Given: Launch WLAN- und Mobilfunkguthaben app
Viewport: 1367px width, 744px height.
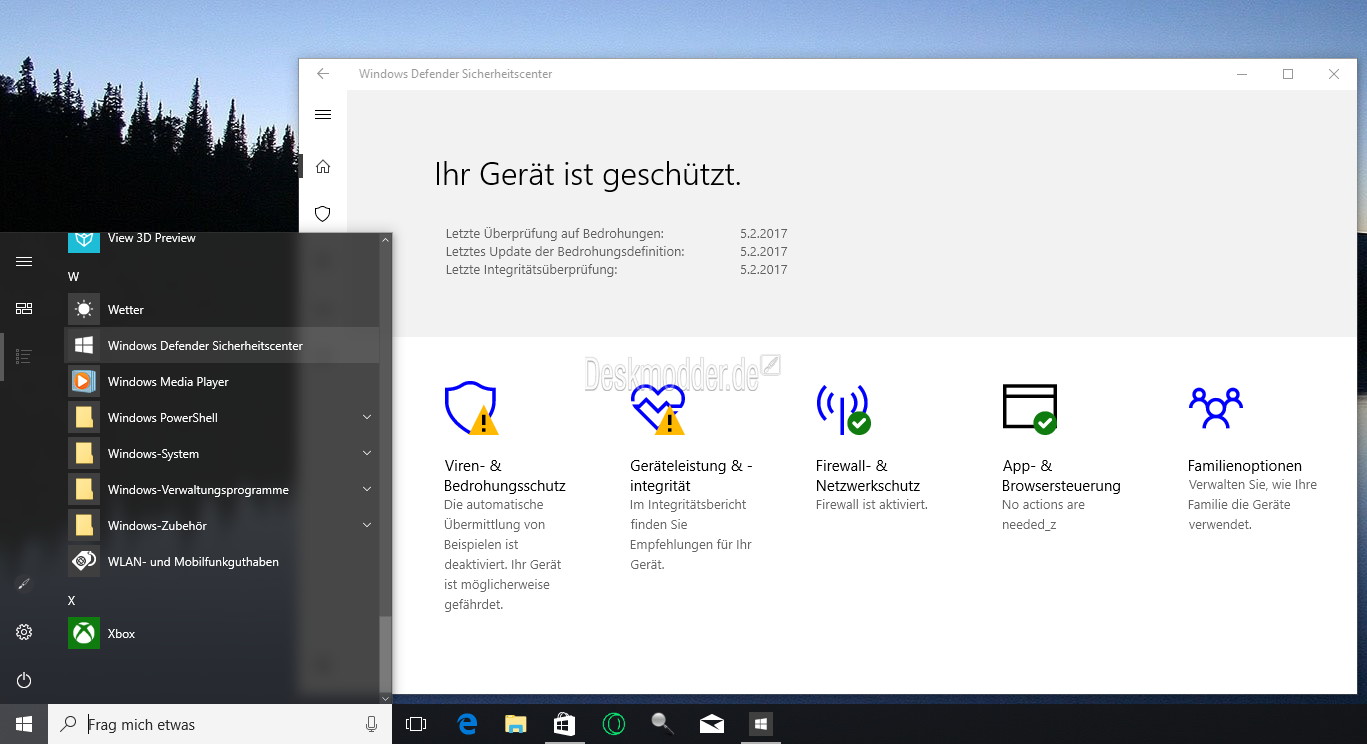Looking at the screenshot, I should pyautogui.click(x=221, y=562).
